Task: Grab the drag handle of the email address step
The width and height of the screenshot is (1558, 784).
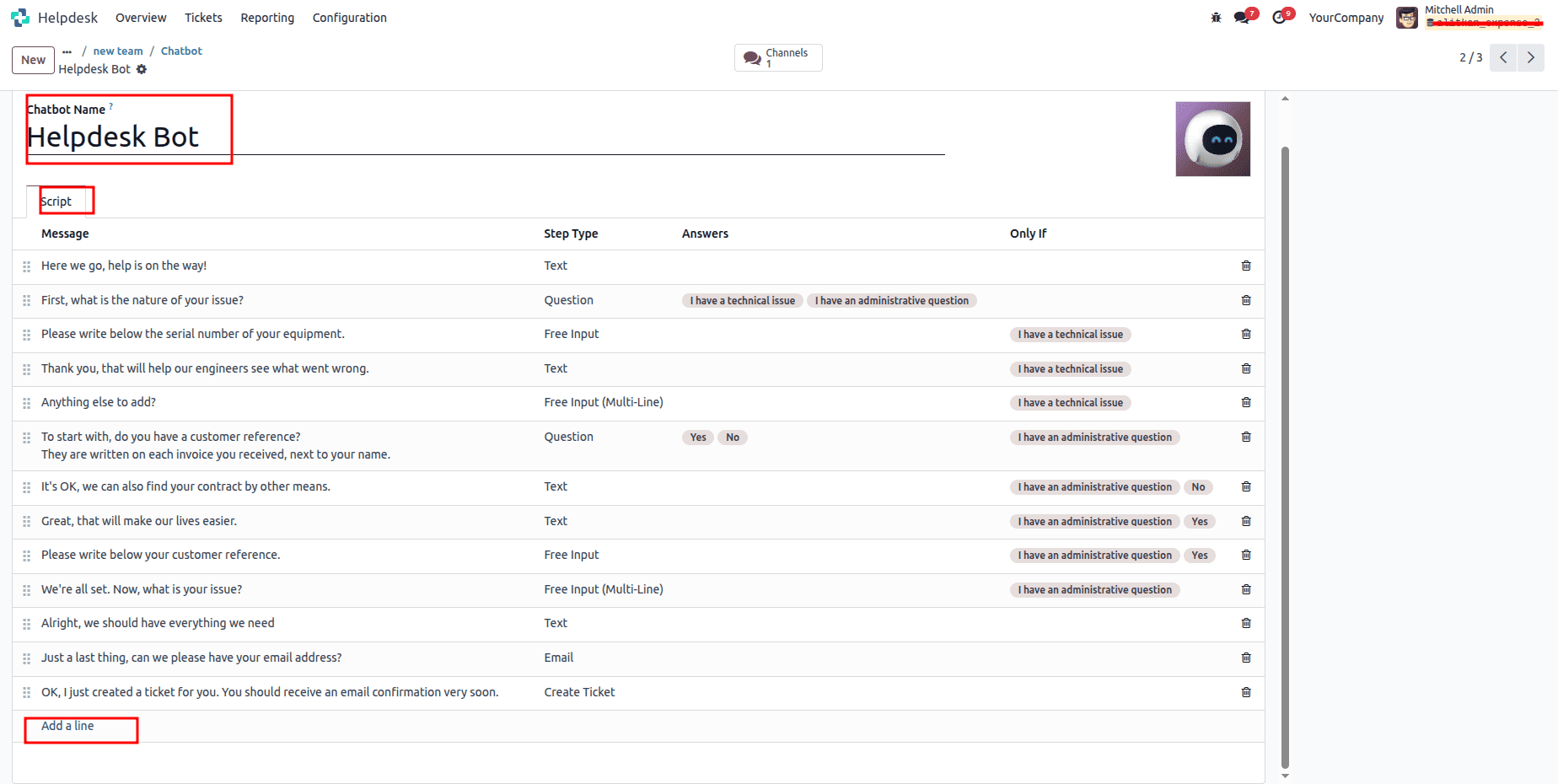Action: click(x=26, y=658)
